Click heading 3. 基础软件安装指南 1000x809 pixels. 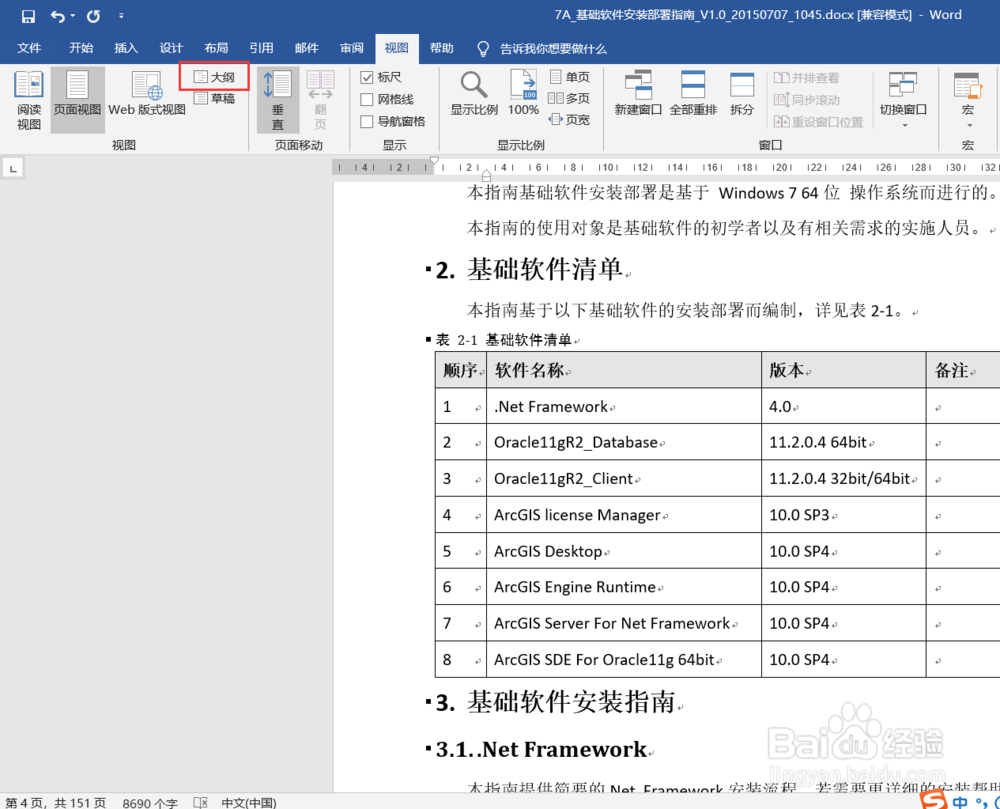tap(555, 702)
